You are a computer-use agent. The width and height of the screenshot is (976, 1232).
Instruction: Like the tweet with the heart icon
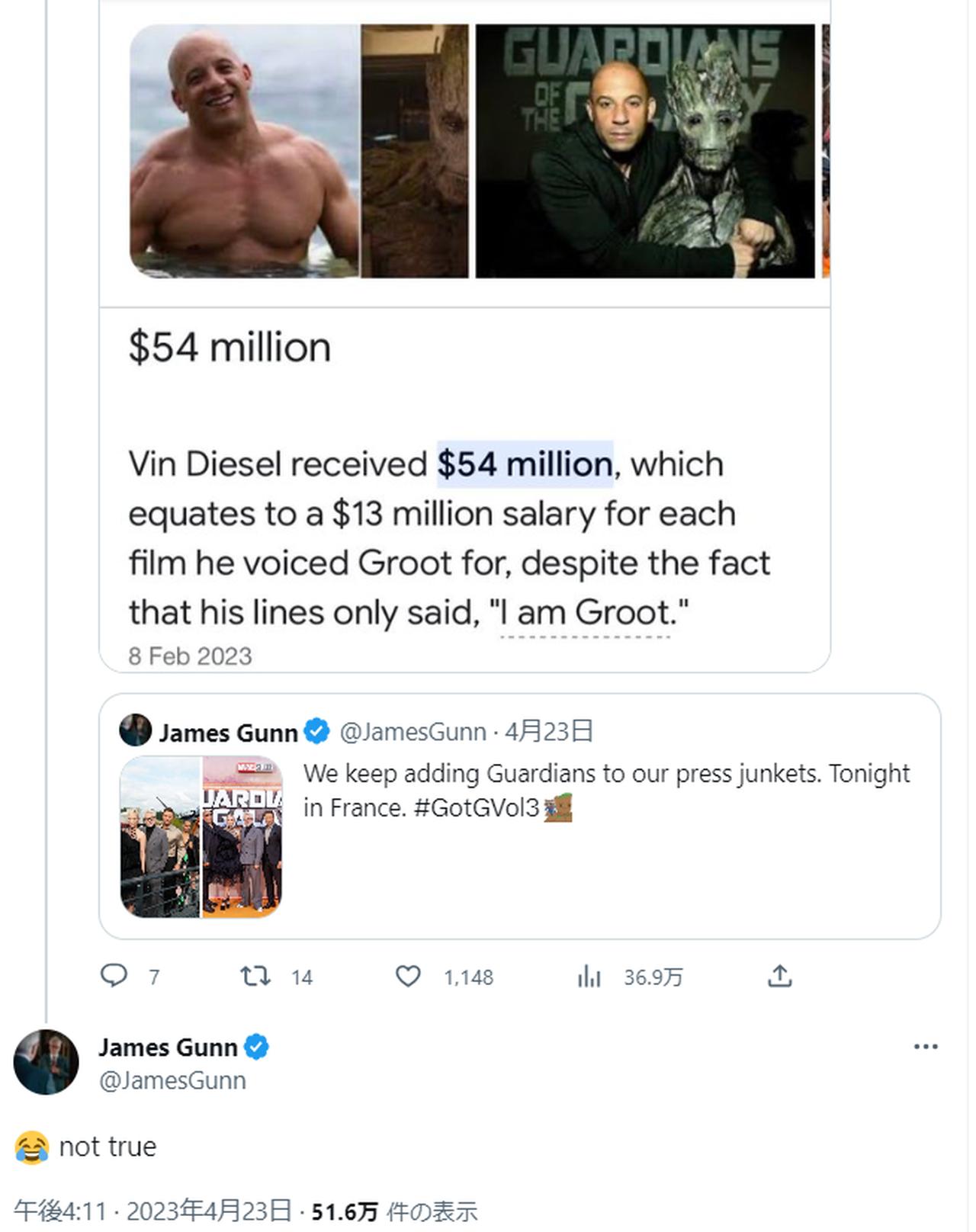click(408, 976)
